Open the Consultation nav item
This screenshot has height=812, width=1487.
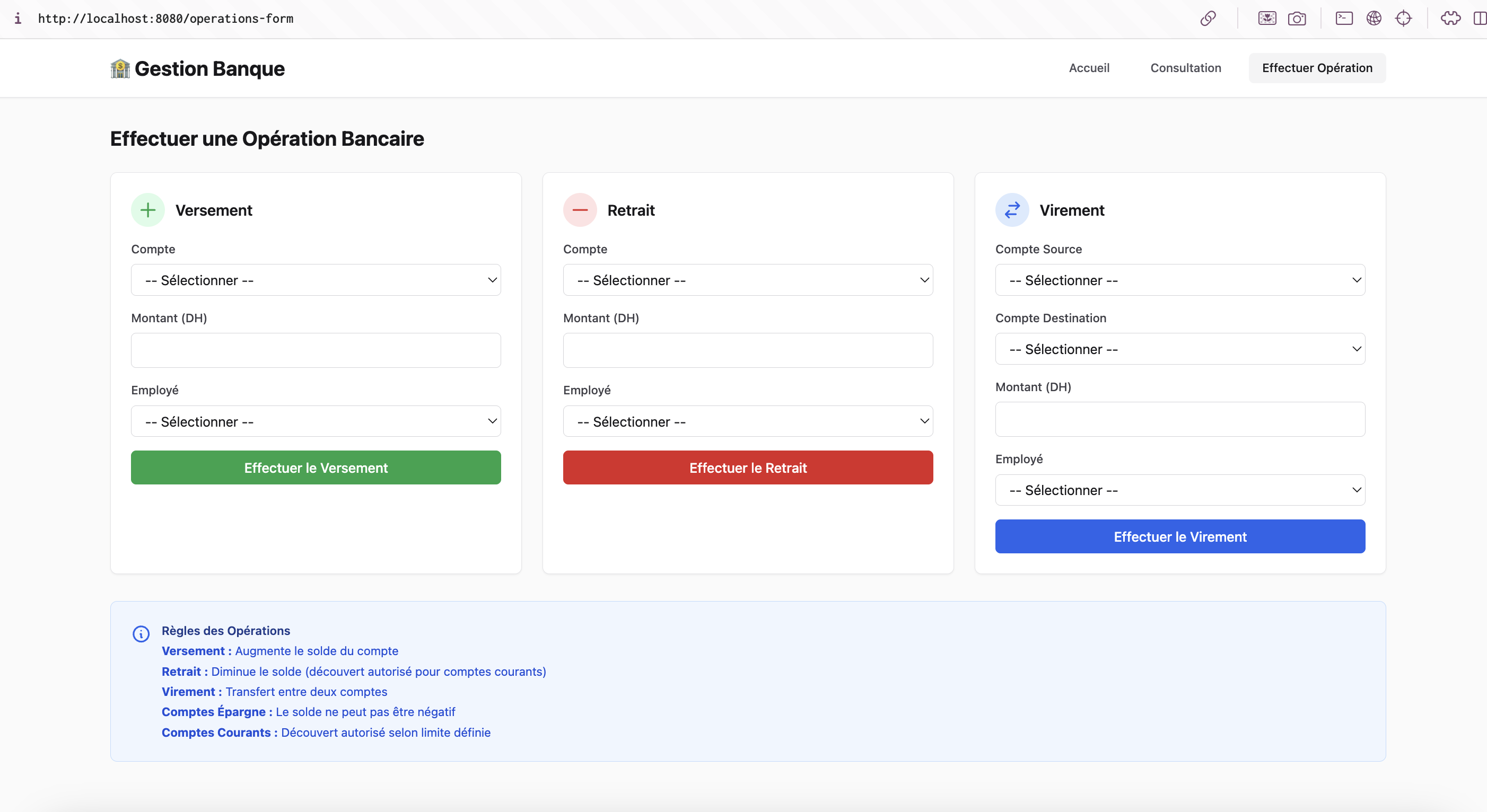tap(1185, 68)
